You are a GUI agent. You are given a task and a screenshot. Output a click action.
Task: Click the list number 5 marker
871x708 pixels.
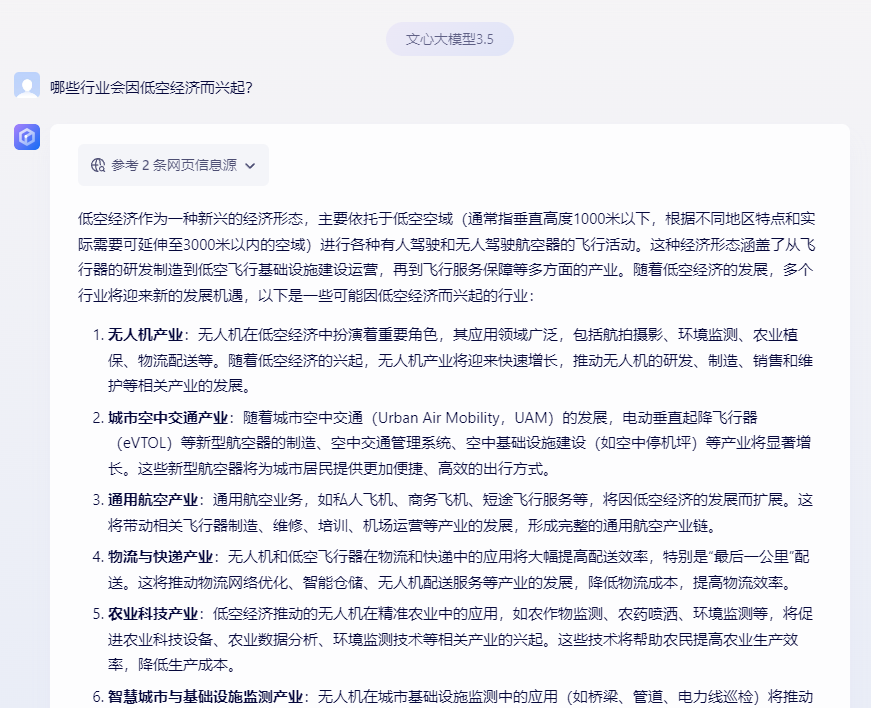[x=98, y=613]
